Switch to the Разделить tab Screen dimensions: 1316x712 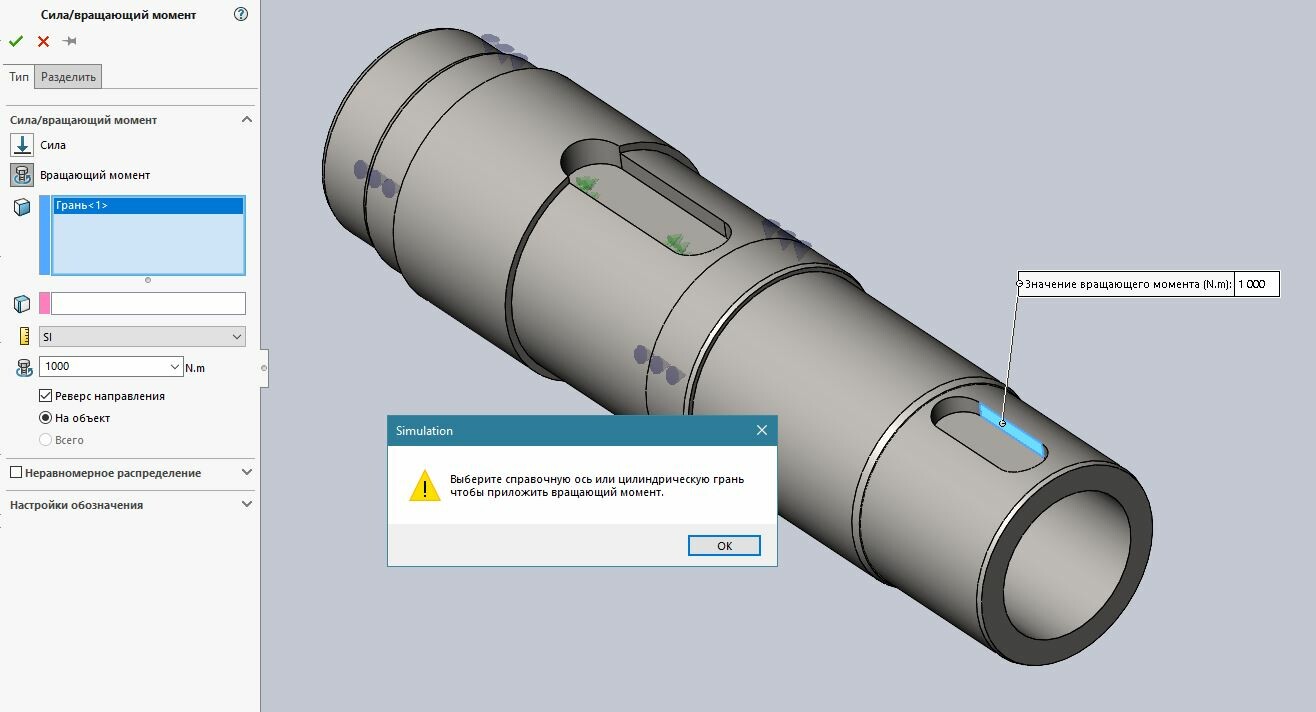(68, 77)
